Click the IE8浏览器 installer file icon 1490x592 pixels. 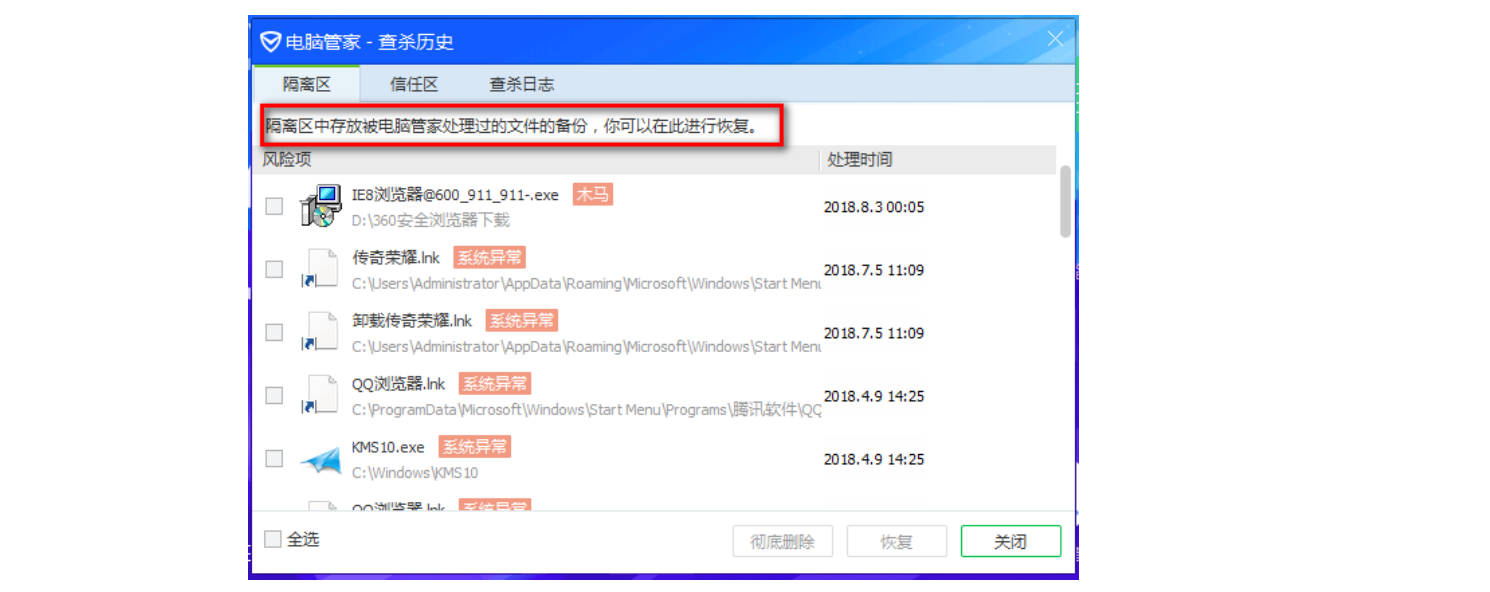tap(321, 205)
